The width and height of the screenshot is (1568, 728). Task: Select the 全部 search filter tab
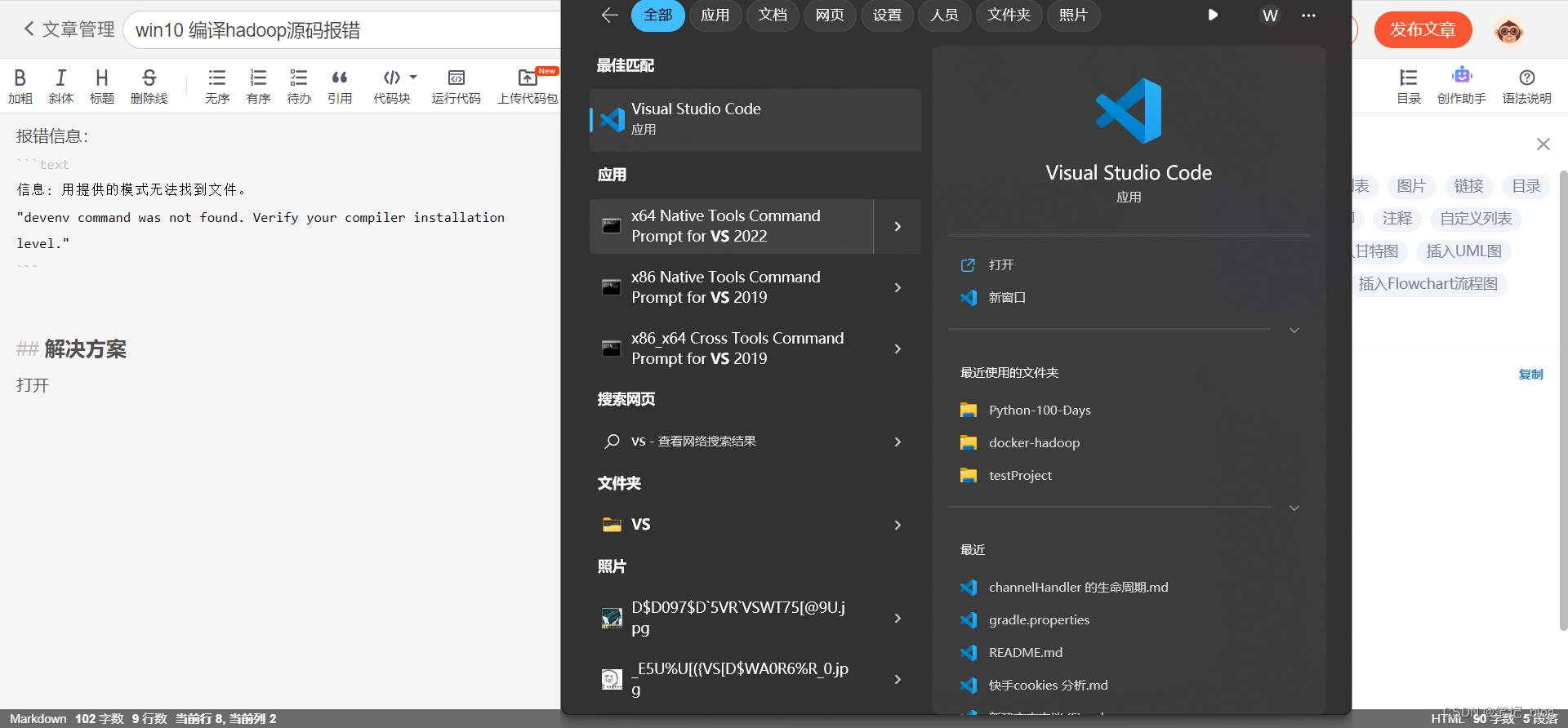click(658, 16)
